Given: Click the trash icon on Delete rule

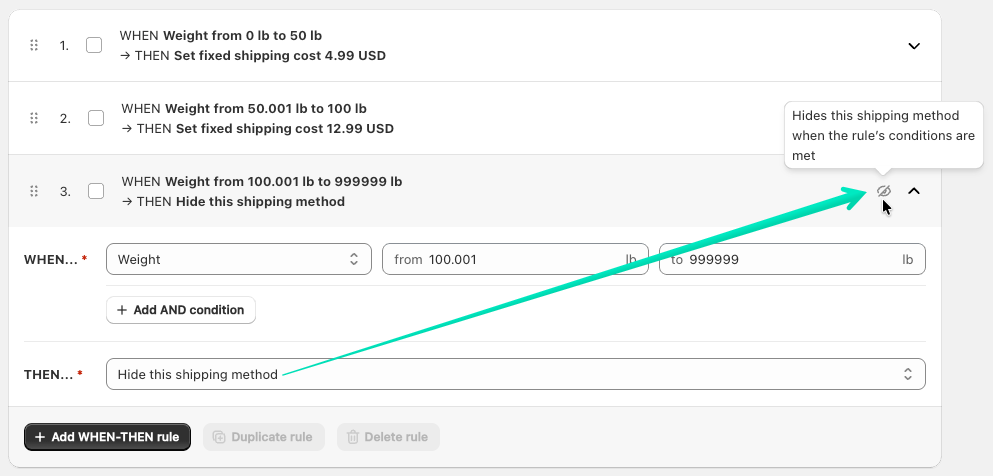Looking at the screenshot, I should pos(353,437).
